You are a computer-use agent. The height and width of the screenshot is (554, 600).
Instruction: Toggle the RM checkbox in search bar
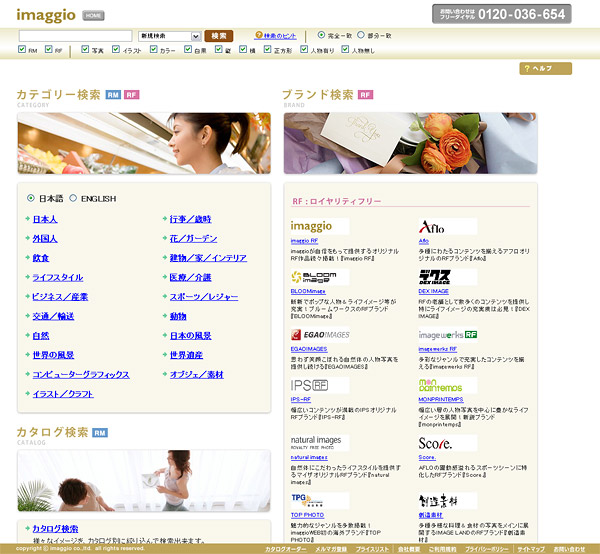[x=23, y=49]
